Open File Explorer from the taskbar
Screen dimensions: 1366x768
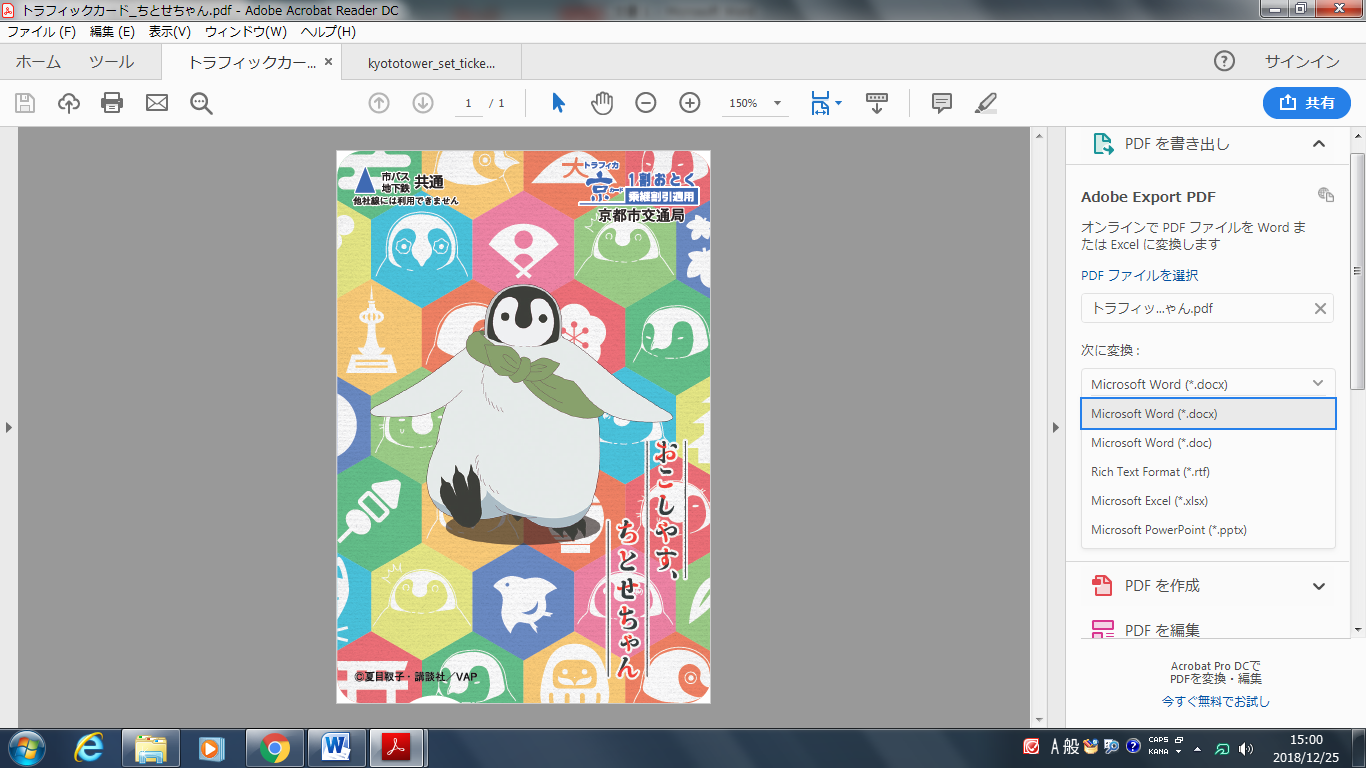click(x=151, y=747)
